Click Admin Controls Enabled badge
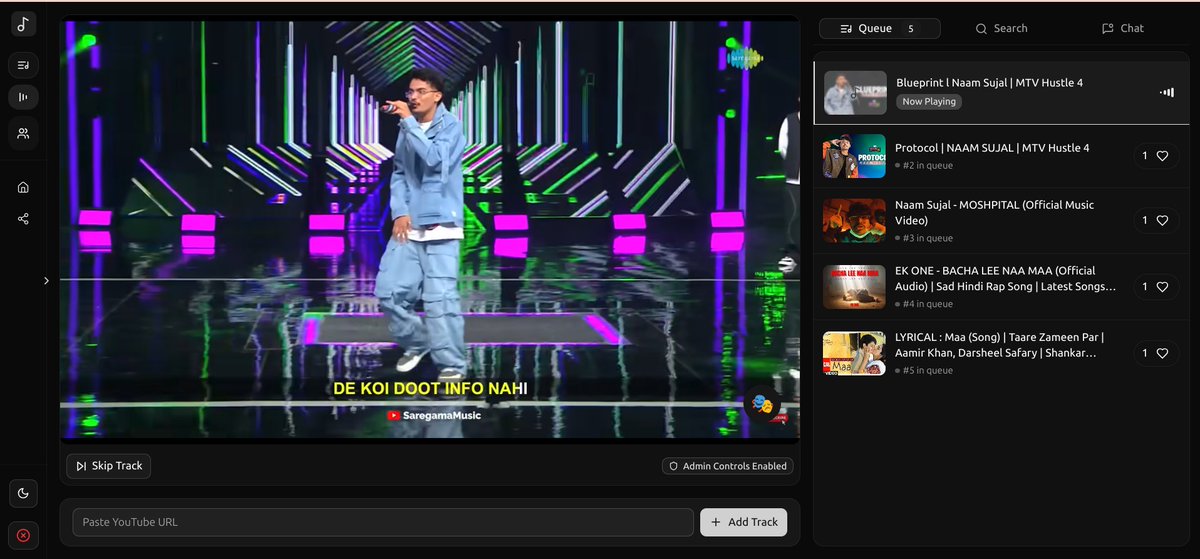Screen dimensions: 1200x559 727,466
